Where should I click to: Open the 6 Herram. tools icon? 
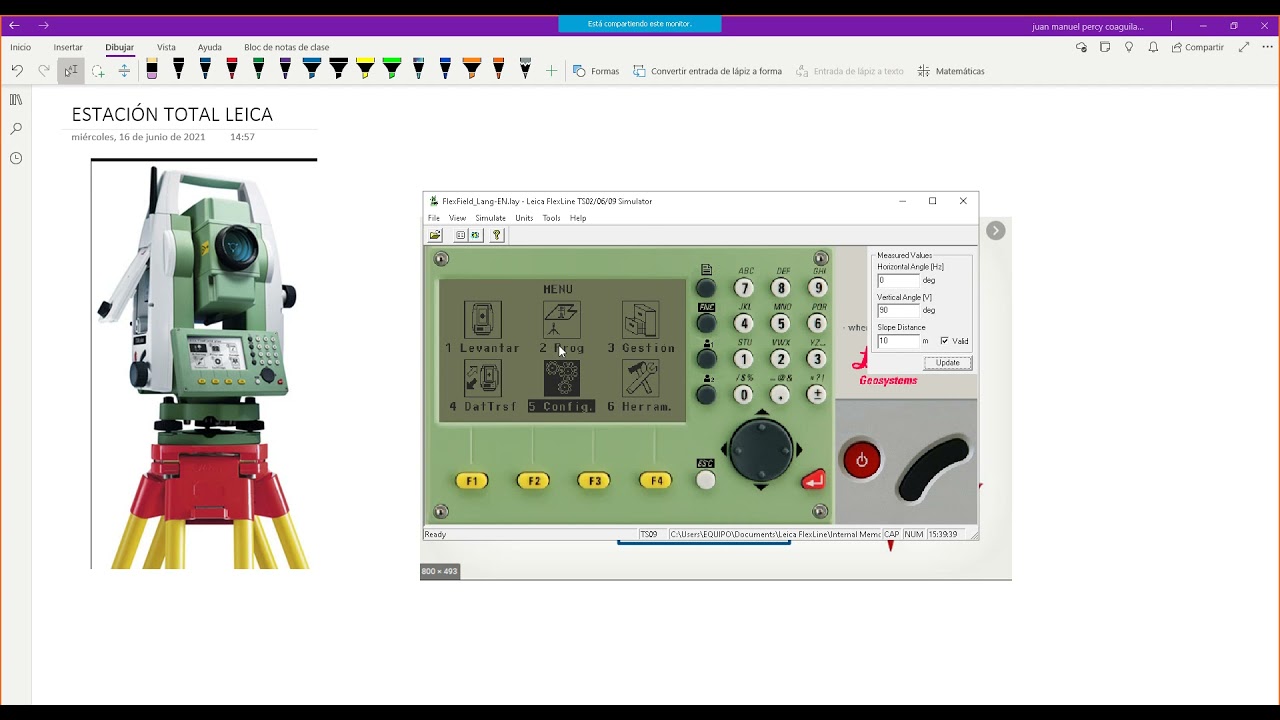pos(641,378)
